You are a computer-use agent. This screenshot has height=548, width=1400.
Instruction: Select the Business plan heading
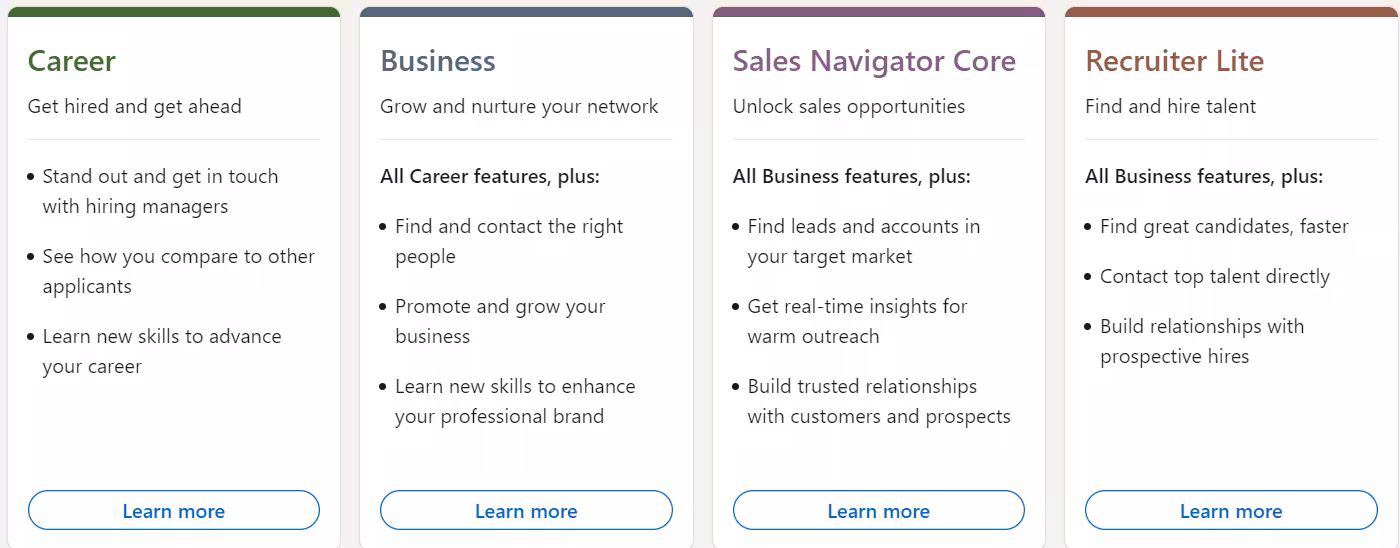438,61
